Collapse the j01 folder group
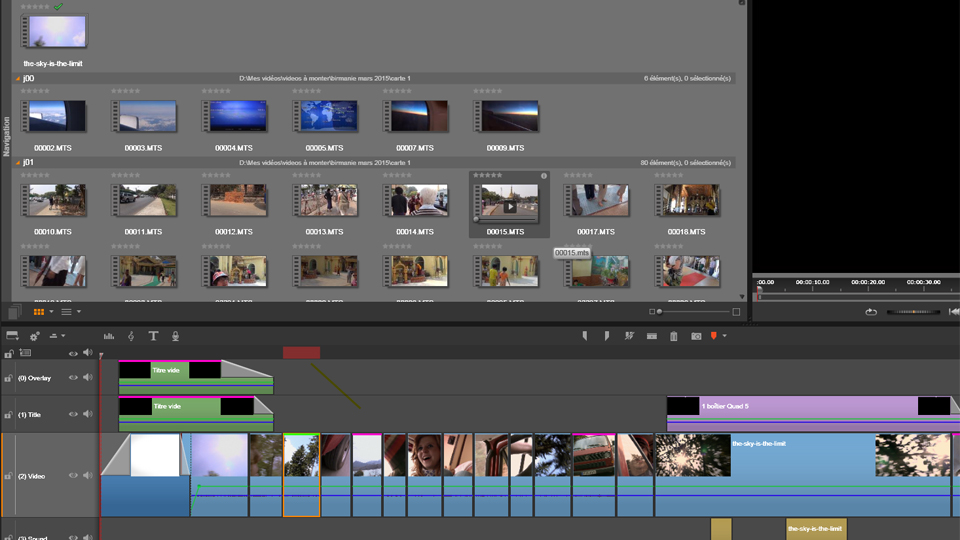The image size is (960, 540). click(x=18, y=163)
